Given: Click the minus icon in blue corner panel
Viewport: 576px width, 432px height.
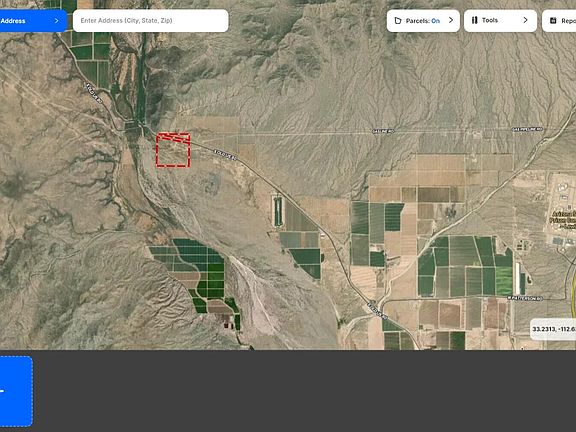Looking at the screenshot, I should 2,391.
